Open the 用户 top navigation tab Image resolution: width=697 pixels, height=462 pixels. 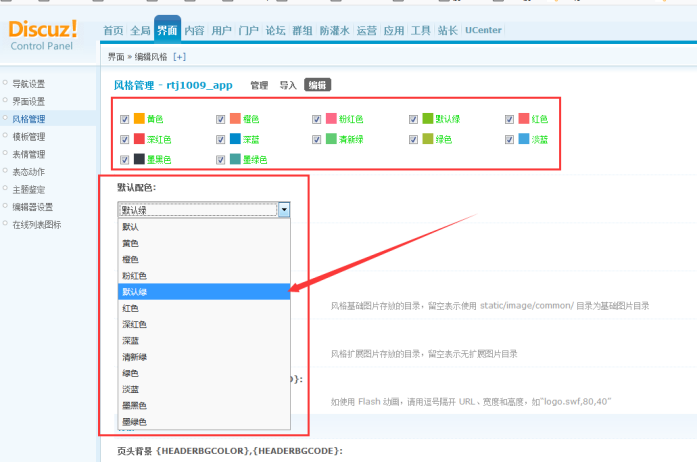pos(221,30)
